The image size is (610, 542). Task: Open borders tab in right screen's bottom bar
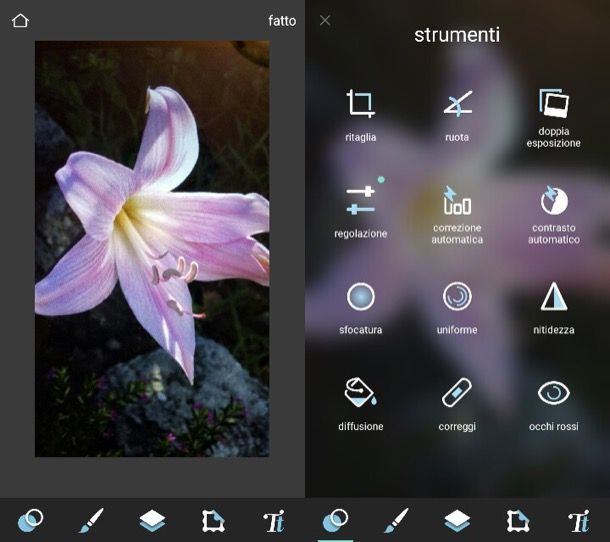point(518,521)
